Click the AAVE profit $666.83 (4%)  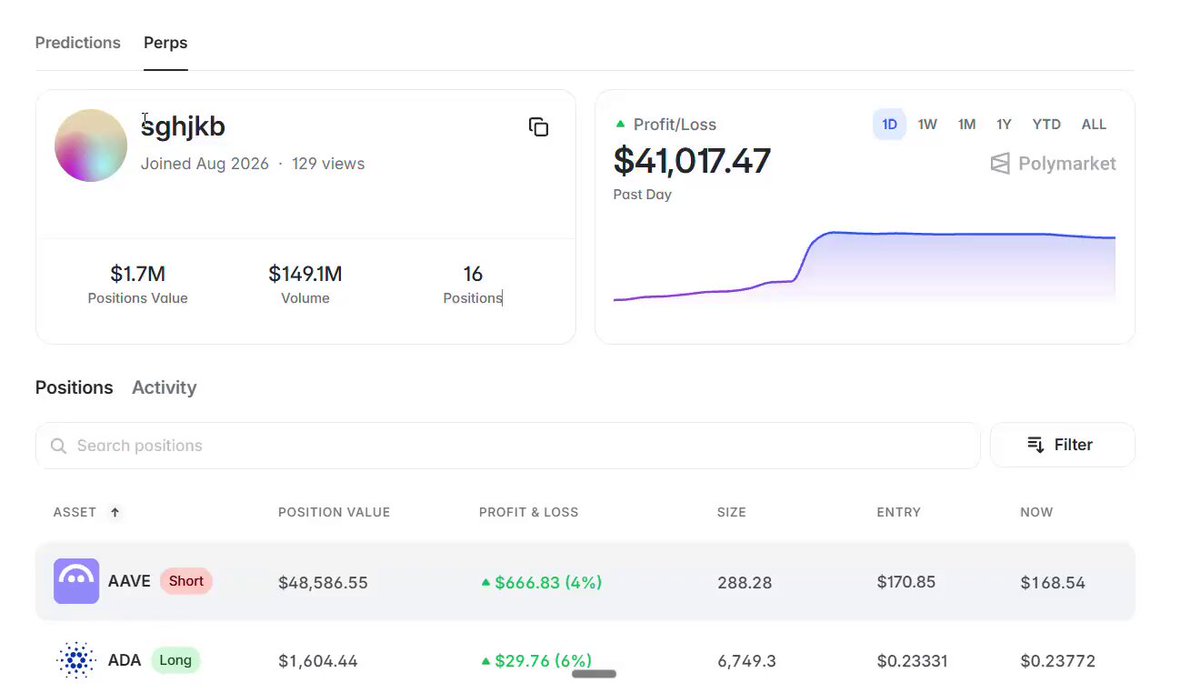[x=541, y=582]
